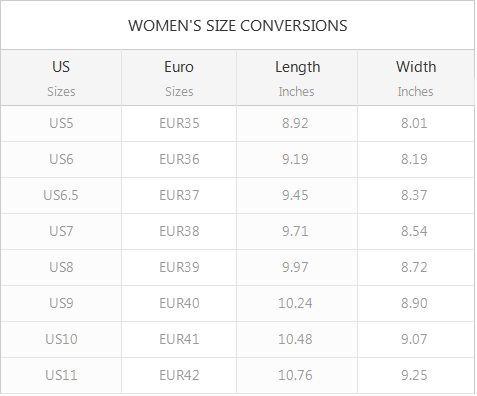Click the Width Inches column header
This screenshot has width=477, height=396.
tap(416, 78)
